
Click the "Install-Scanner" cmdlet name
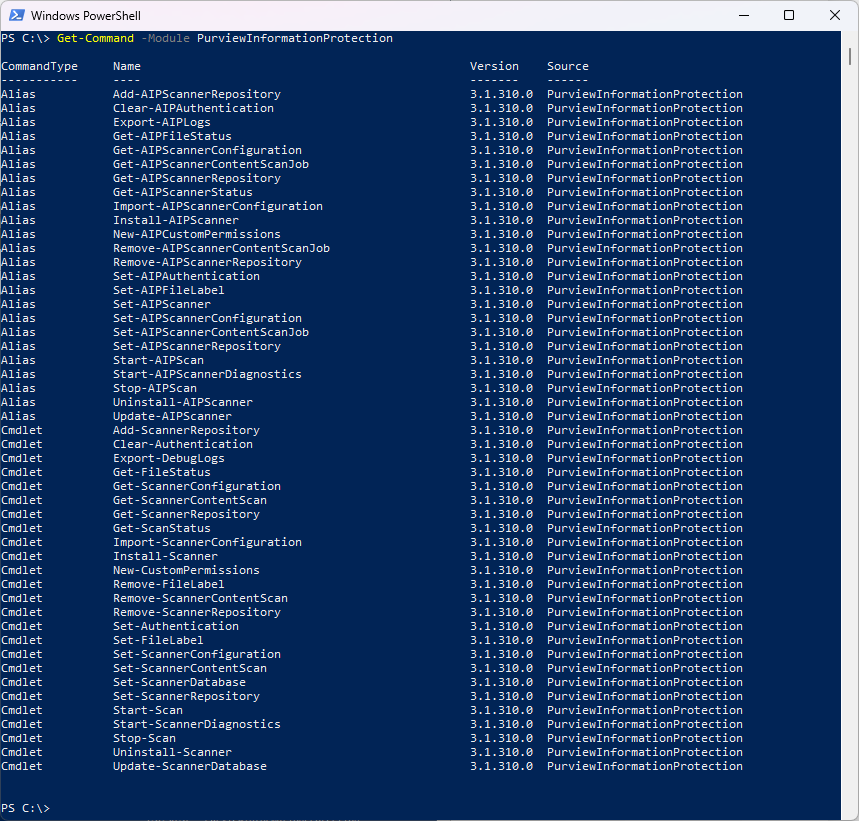165,556
